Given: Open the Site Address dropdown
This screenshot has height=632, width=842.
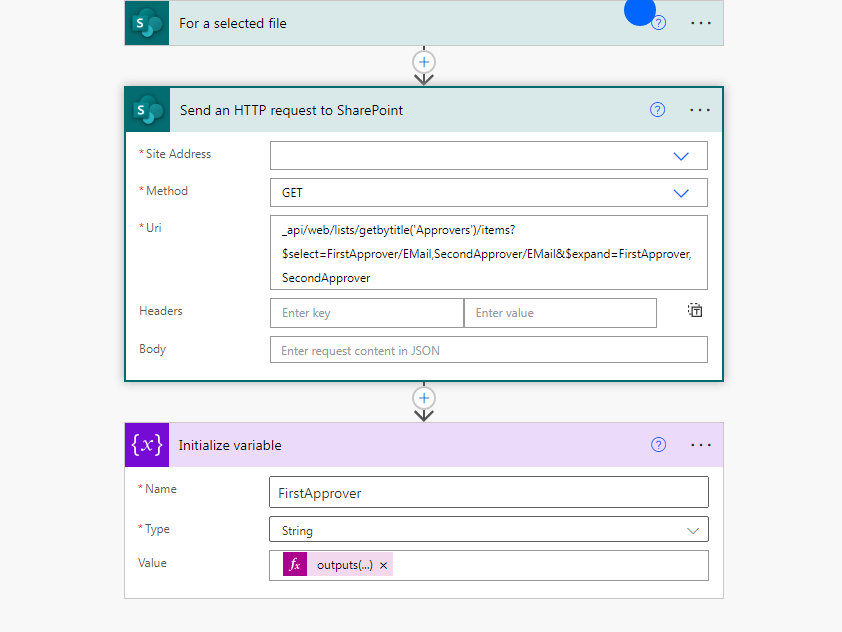Looking at the screenshot, I should click(681, 155).
